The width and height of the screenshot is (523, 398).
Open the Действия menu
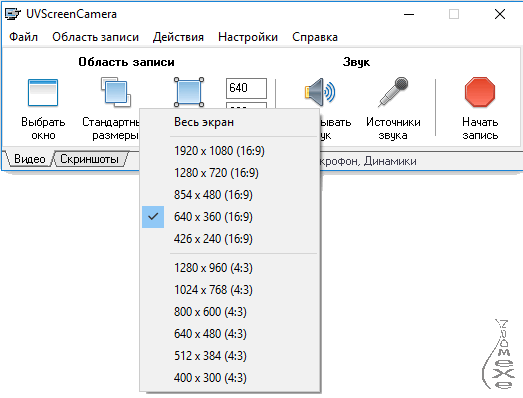(x=178, y=37)
